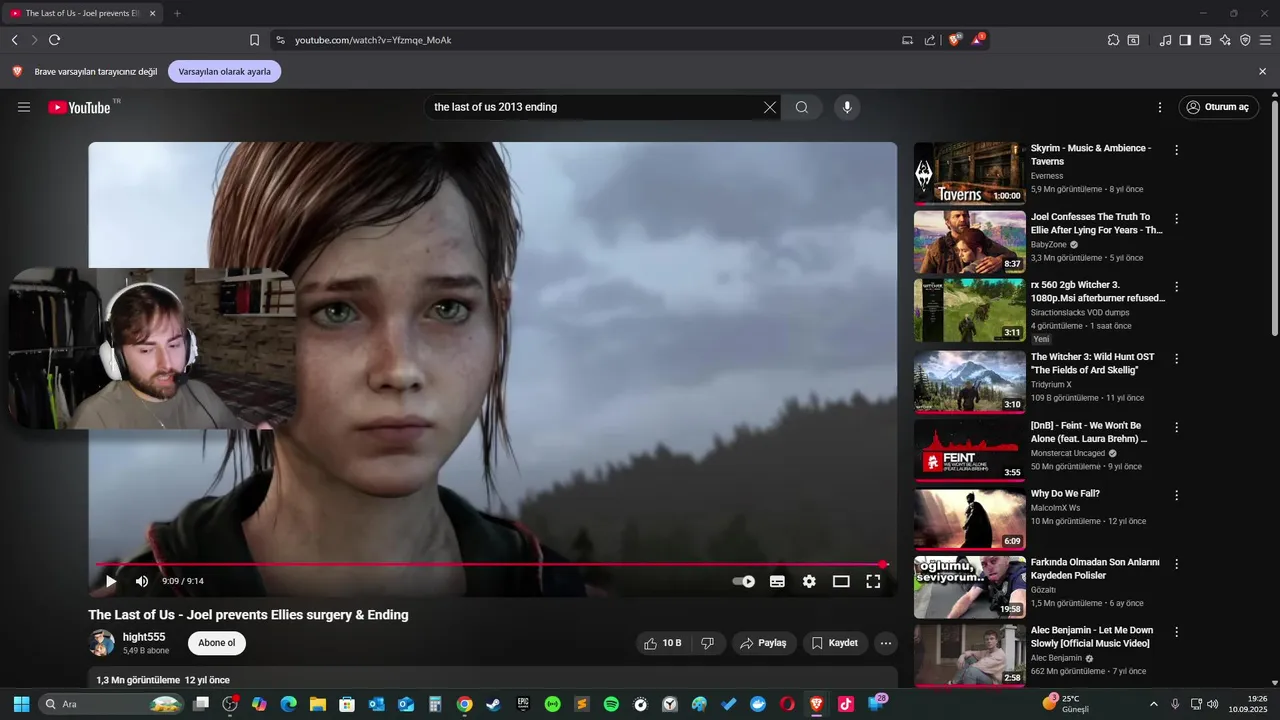Reload the page
The image size is (1280, 720).
[54, 40]
